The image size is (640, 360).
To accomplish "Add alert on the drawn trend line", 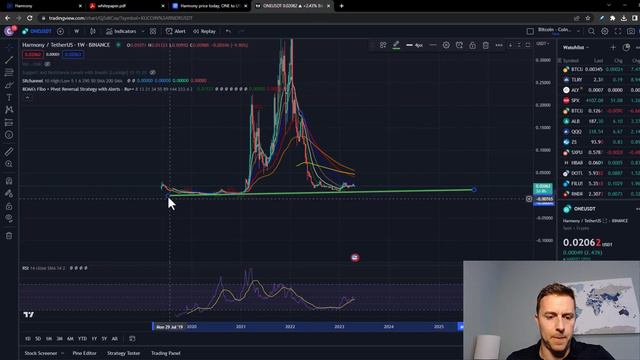I will click(x=459, y=45).
